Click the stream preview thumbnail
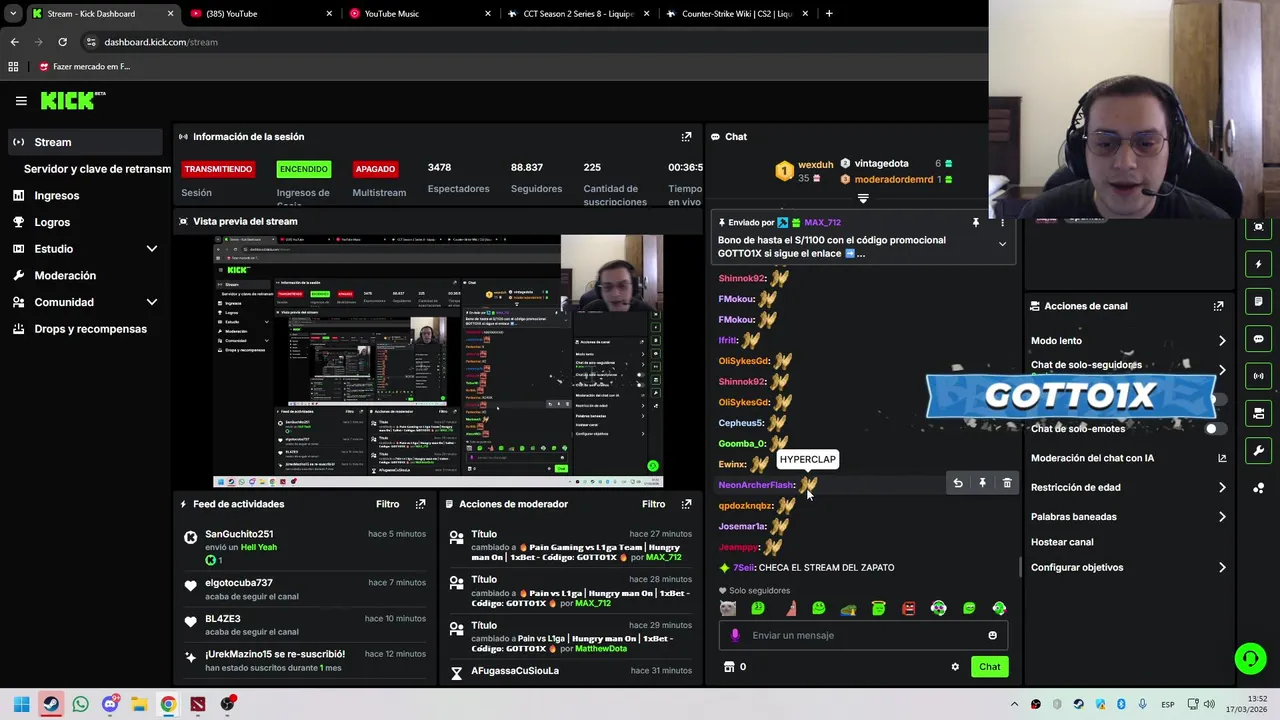Image resolution: width=1280 pixels, height=720 pixels. [438, 360]
